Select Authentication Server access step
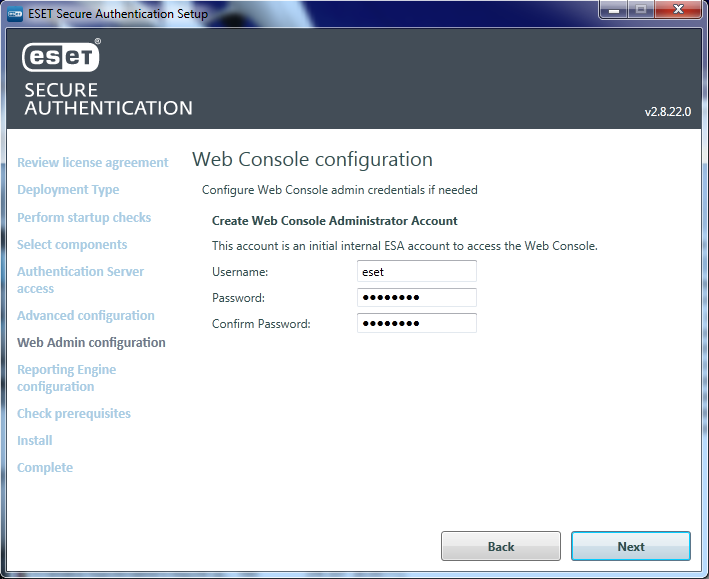Screen dimensions: 709x579 [80, 280]
